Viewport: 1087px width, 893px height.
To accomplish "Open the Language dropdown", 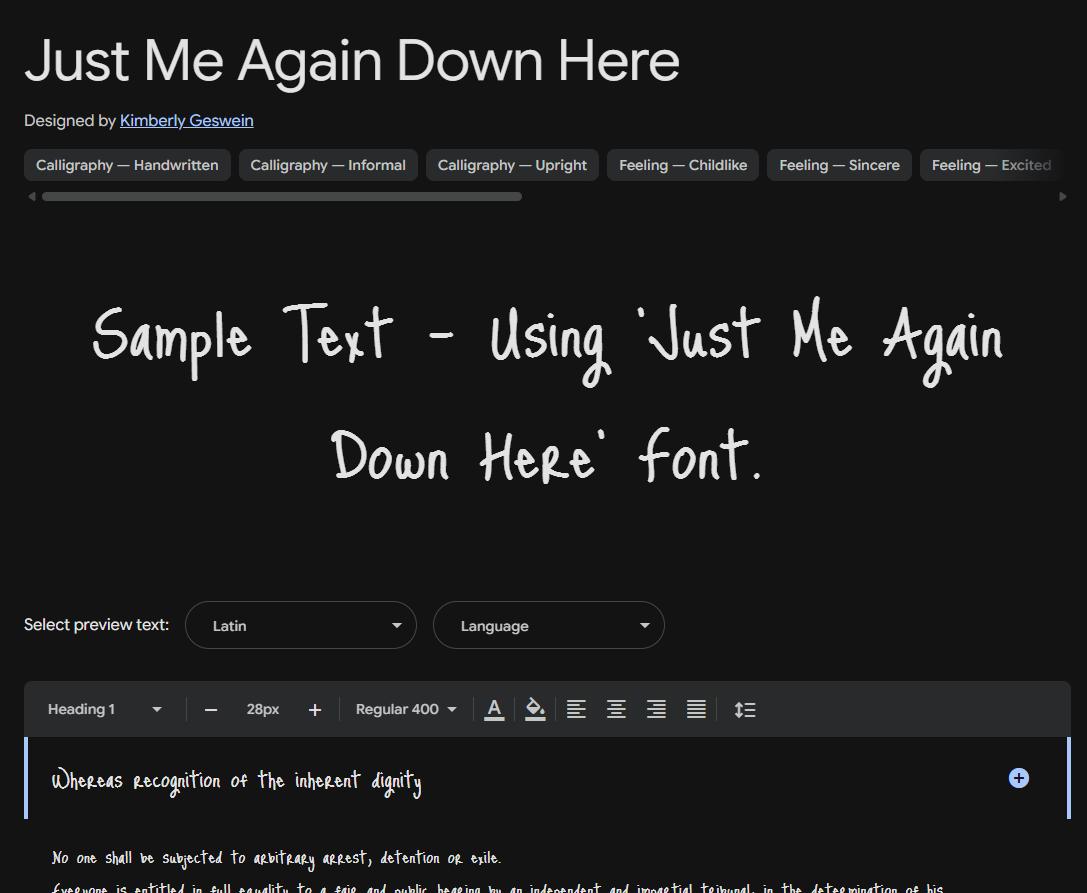I will tap(549, 625).
